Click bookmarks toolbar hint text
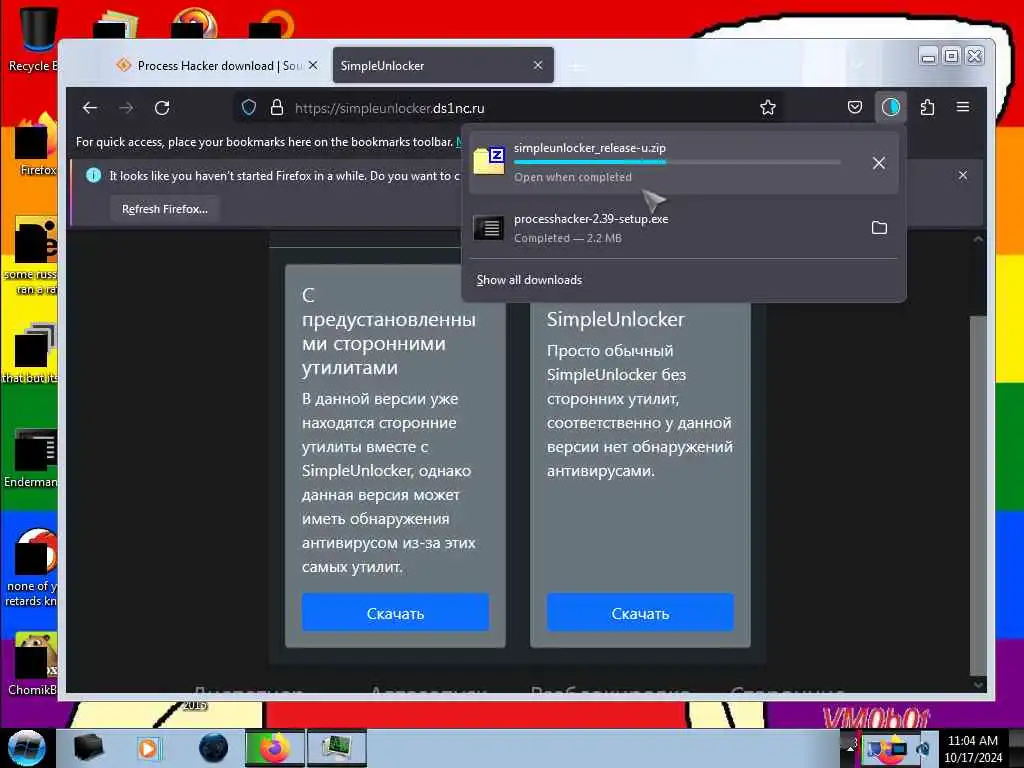Screen dimensions: 1024x768 (264, 142)
